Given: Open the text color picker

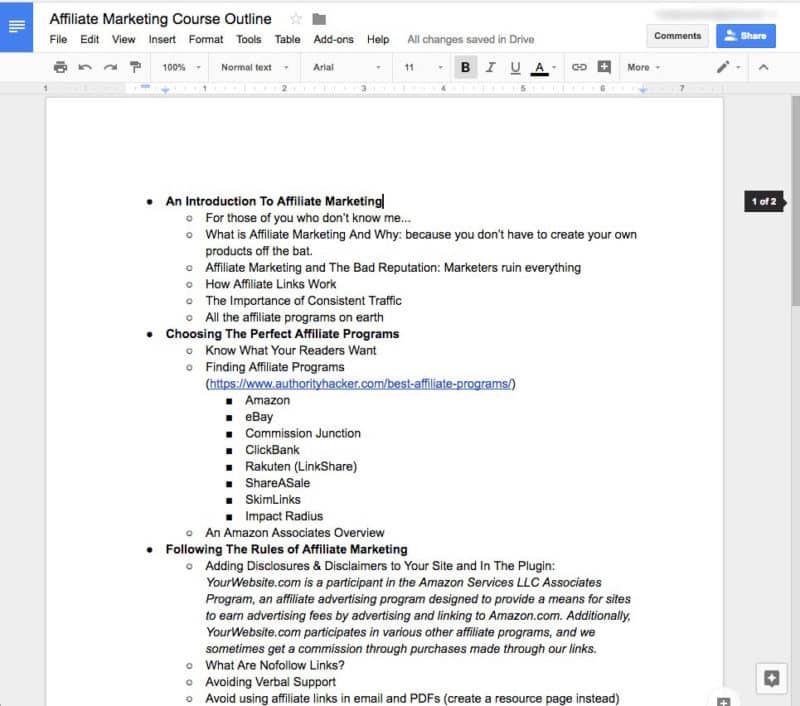Looking at the screenshot, I should point(543,67).
